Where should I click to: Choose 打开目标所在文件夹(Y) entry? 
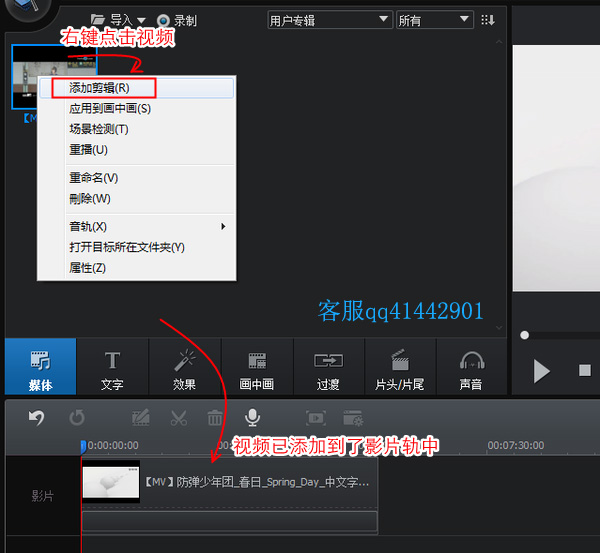[136, 247]
